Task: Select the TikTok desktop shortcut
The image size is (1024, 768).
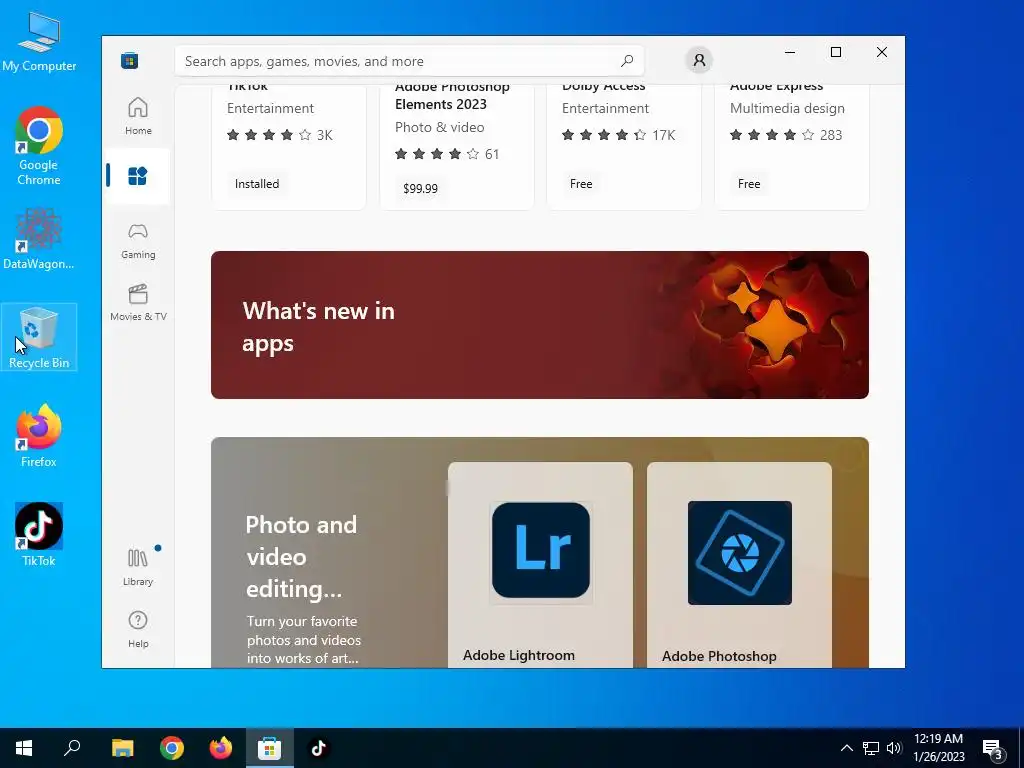Action: click(39, 534)
